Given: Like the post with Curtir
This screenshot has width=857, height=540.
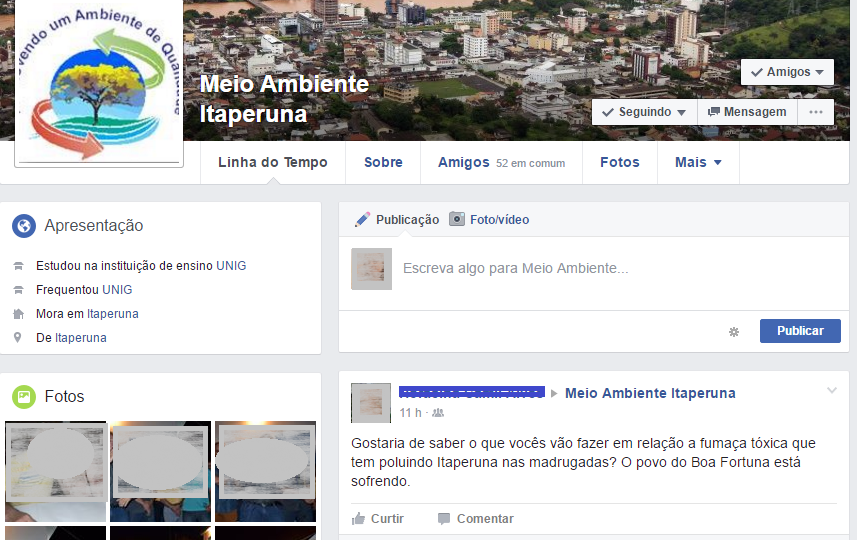Looking at the screenshot, I should coord(378,519).
